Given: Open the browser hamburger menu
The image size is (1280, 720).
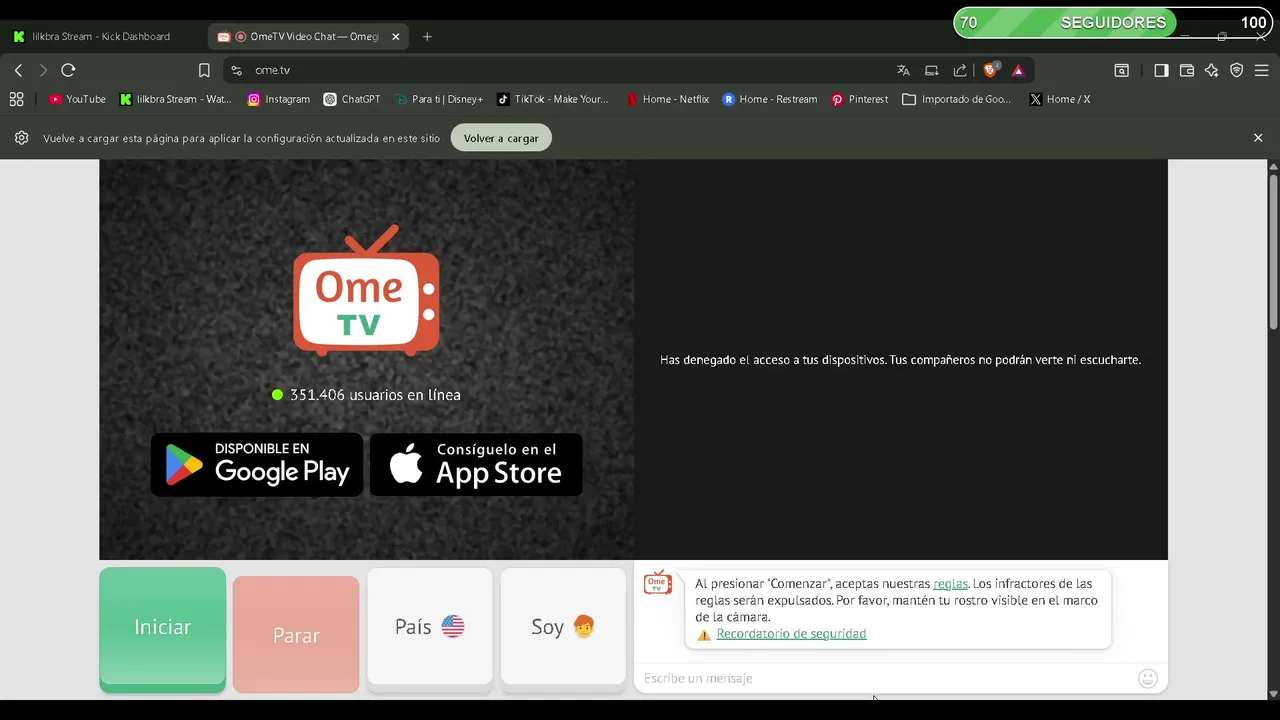Looking at the screenshot, I should (1262, 70).
